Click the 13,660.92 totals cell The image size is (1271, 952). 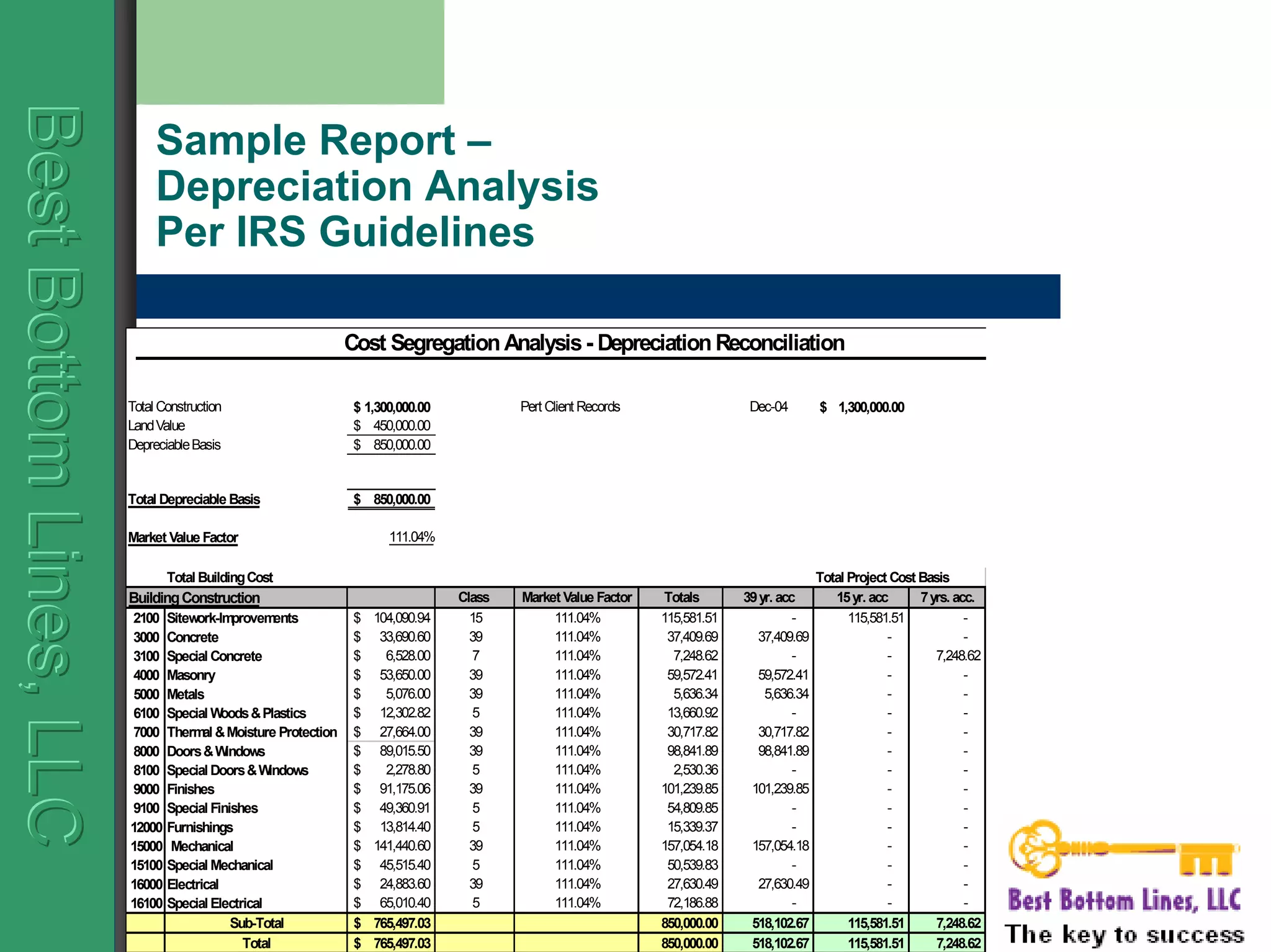[692, 712]
